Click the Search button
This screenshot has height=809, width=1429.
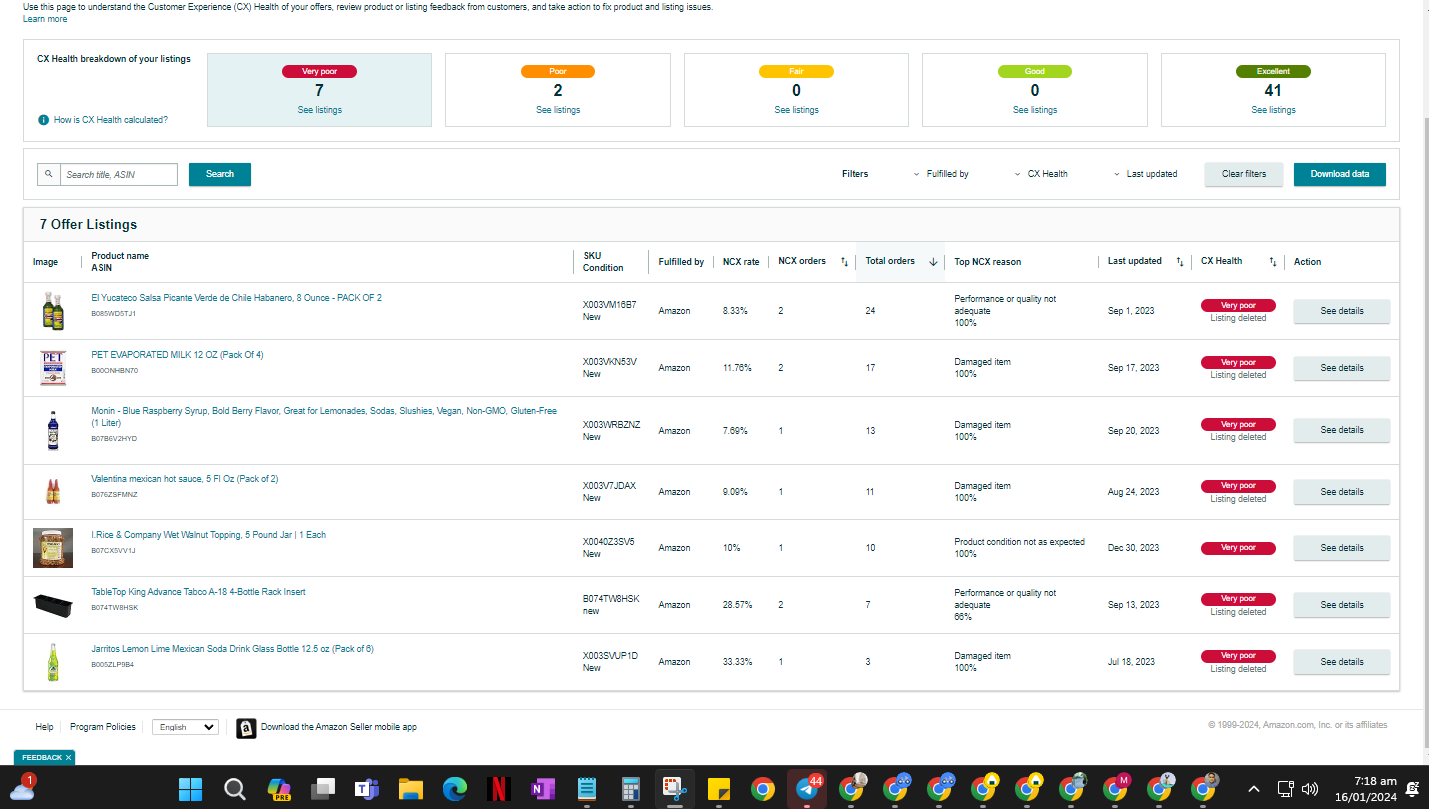[220, 174]
